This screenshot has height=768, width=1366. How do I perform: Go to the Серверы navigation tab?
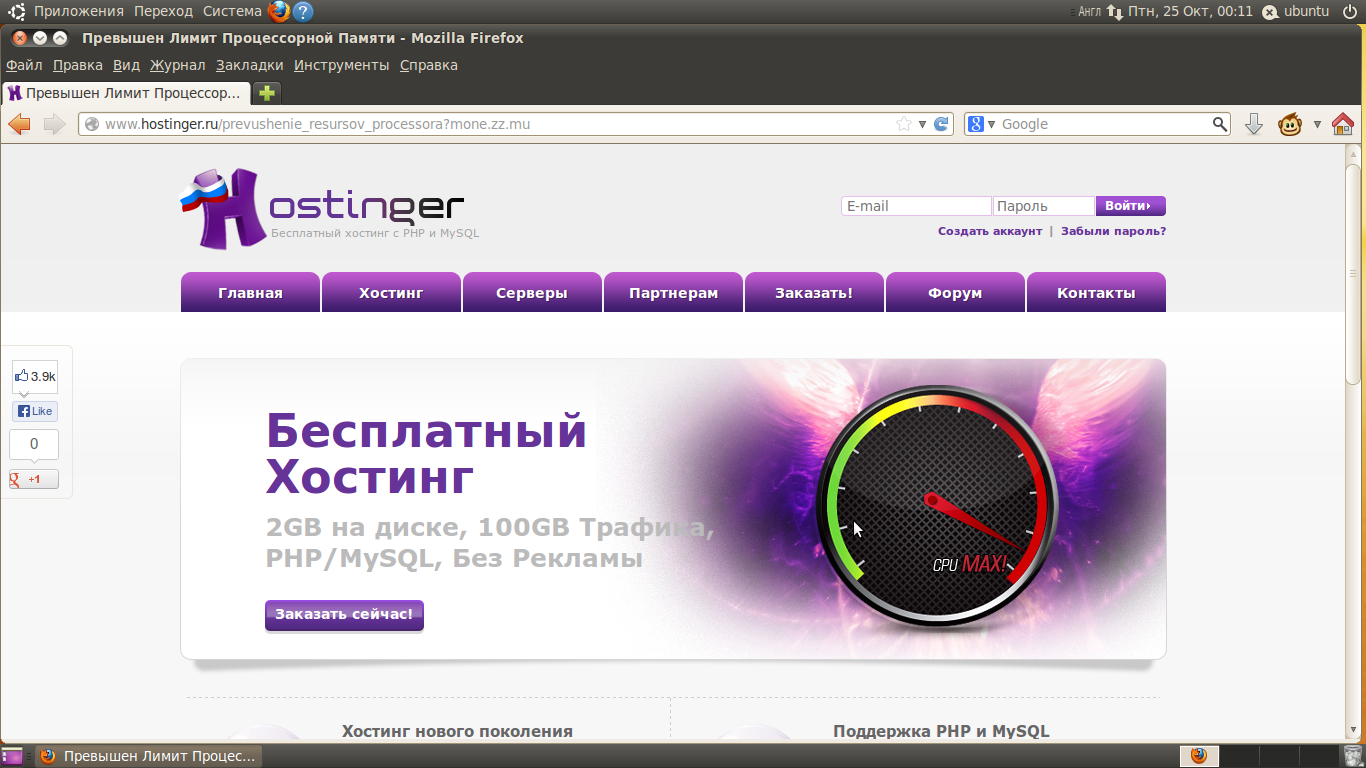[x=532, y=293]
